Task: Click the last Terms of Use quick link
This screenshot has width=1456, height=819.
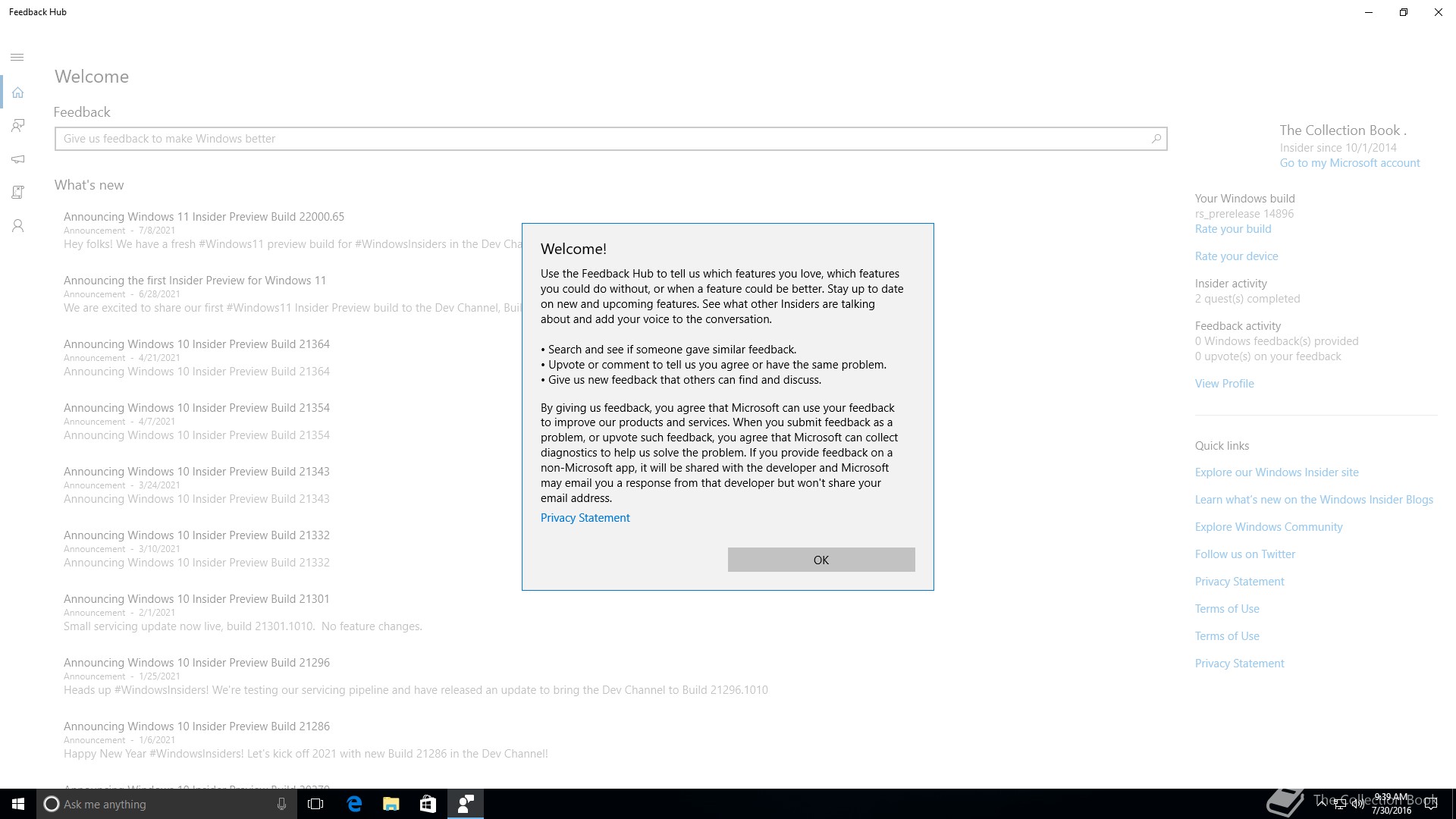Action: (x=1227, y=636)
